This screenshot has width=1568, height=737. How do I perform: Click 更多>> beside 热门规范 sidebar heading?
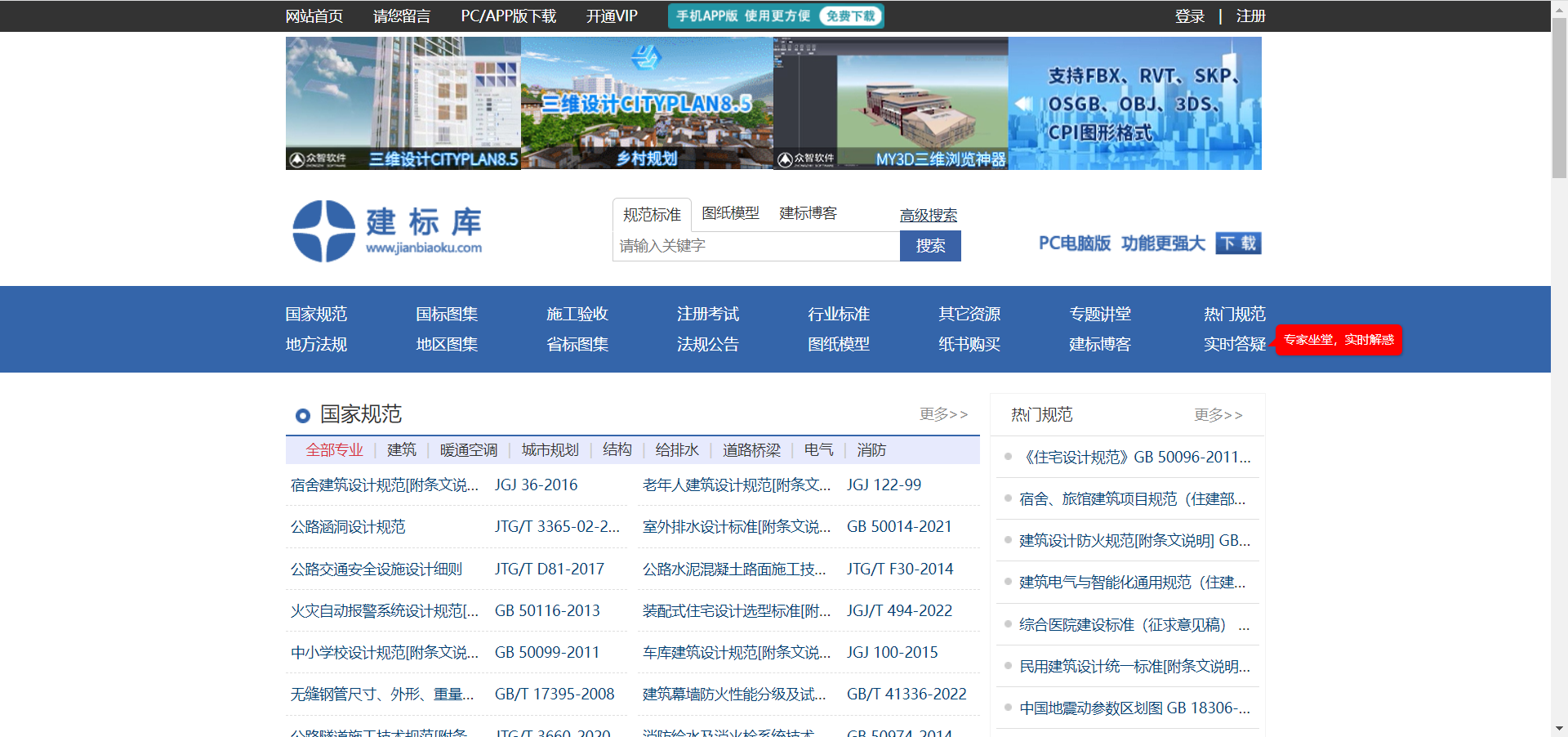1218,415
